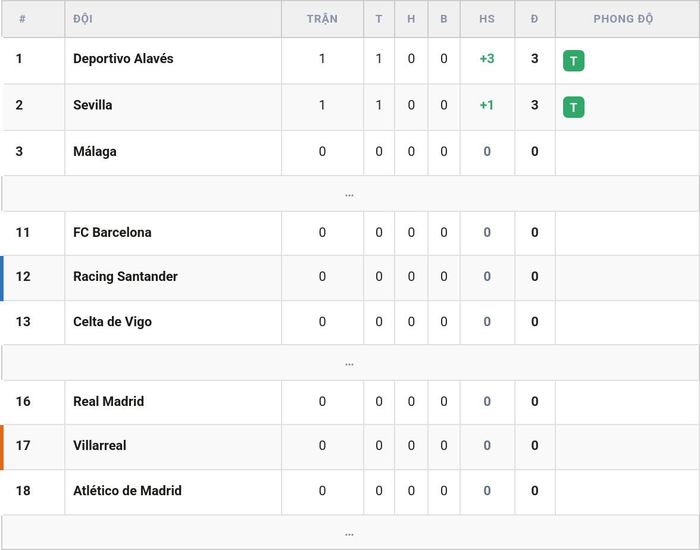Select the ĐỘI column header
Screen dimensions: 700x550
83,19
